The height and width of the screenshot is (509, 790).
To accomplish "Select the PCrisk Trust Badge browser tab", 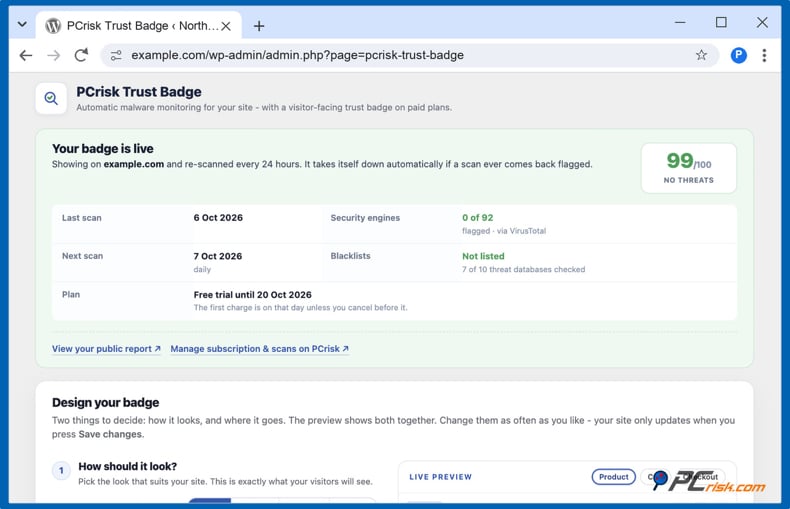I will 139,26.
